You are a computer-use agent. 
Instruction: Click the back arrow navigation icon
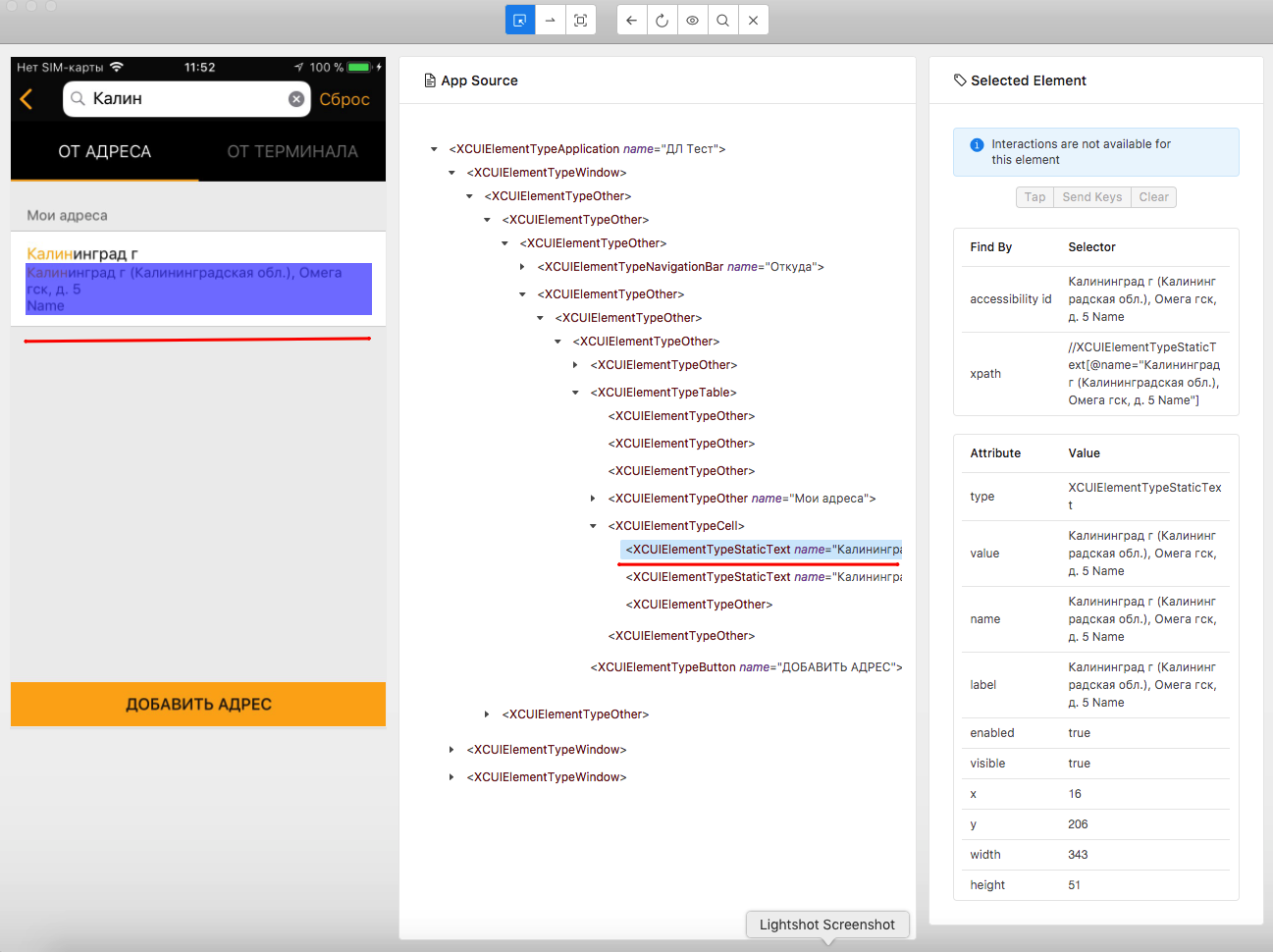631,20
